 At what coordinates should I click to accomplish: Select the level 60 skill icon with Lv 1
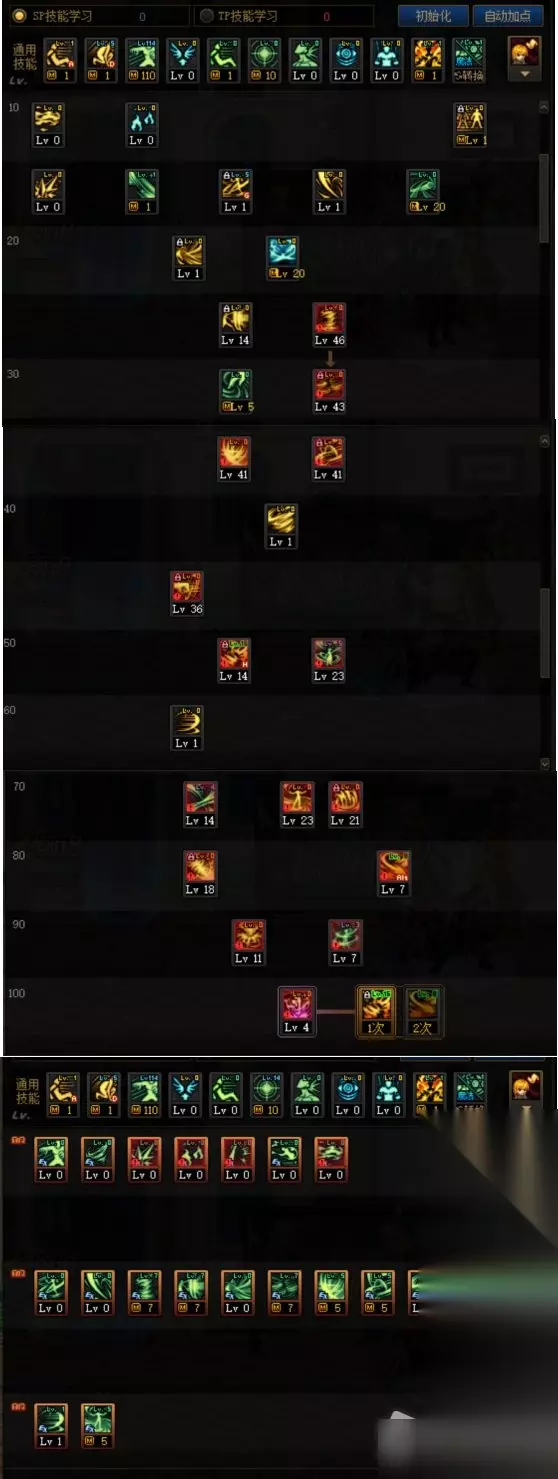187,727
